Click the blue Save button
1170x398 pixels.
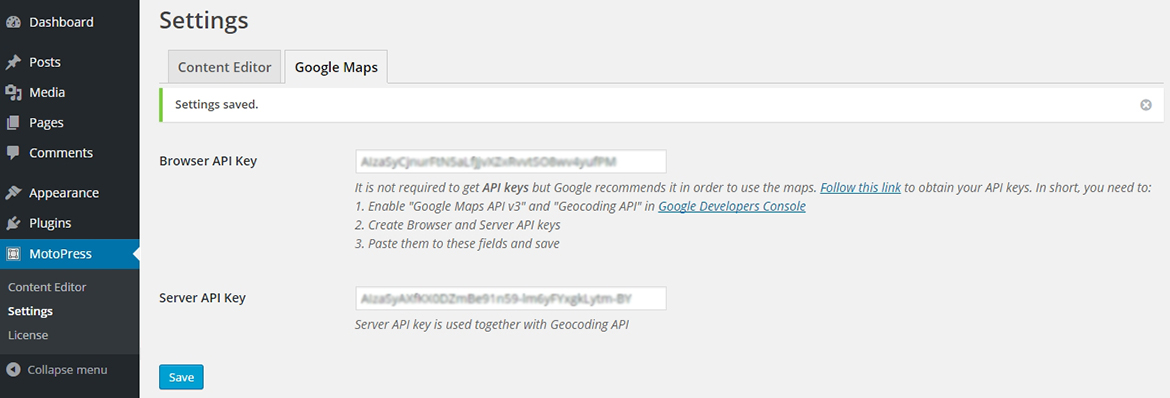click(181, 377)
